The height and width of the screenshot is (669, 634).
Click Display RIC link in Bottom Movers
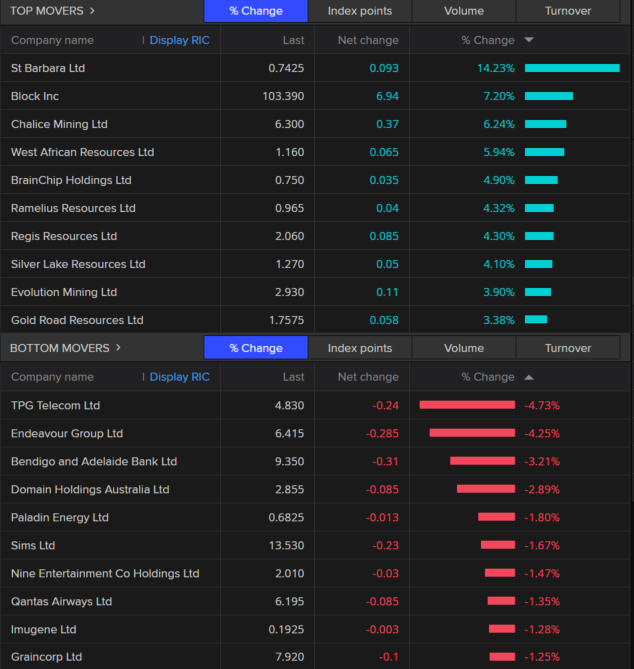[x=180, y=377]
